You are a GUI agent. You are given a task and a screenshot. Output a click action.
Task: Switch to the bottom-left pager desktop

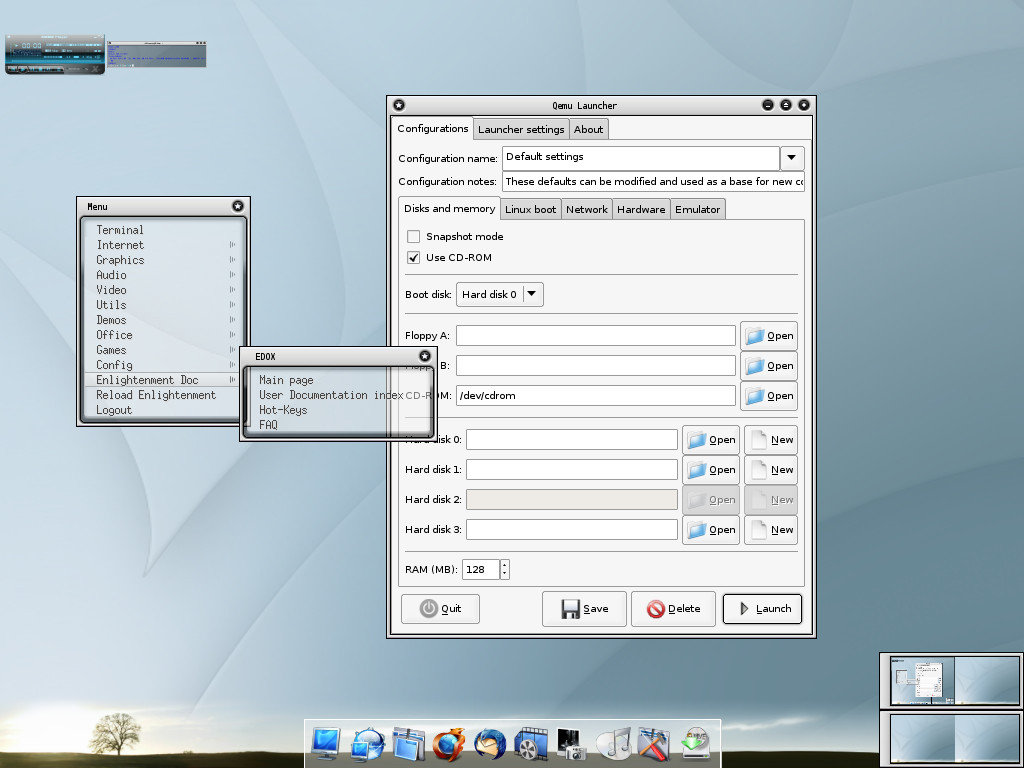[x=922, y=737]
